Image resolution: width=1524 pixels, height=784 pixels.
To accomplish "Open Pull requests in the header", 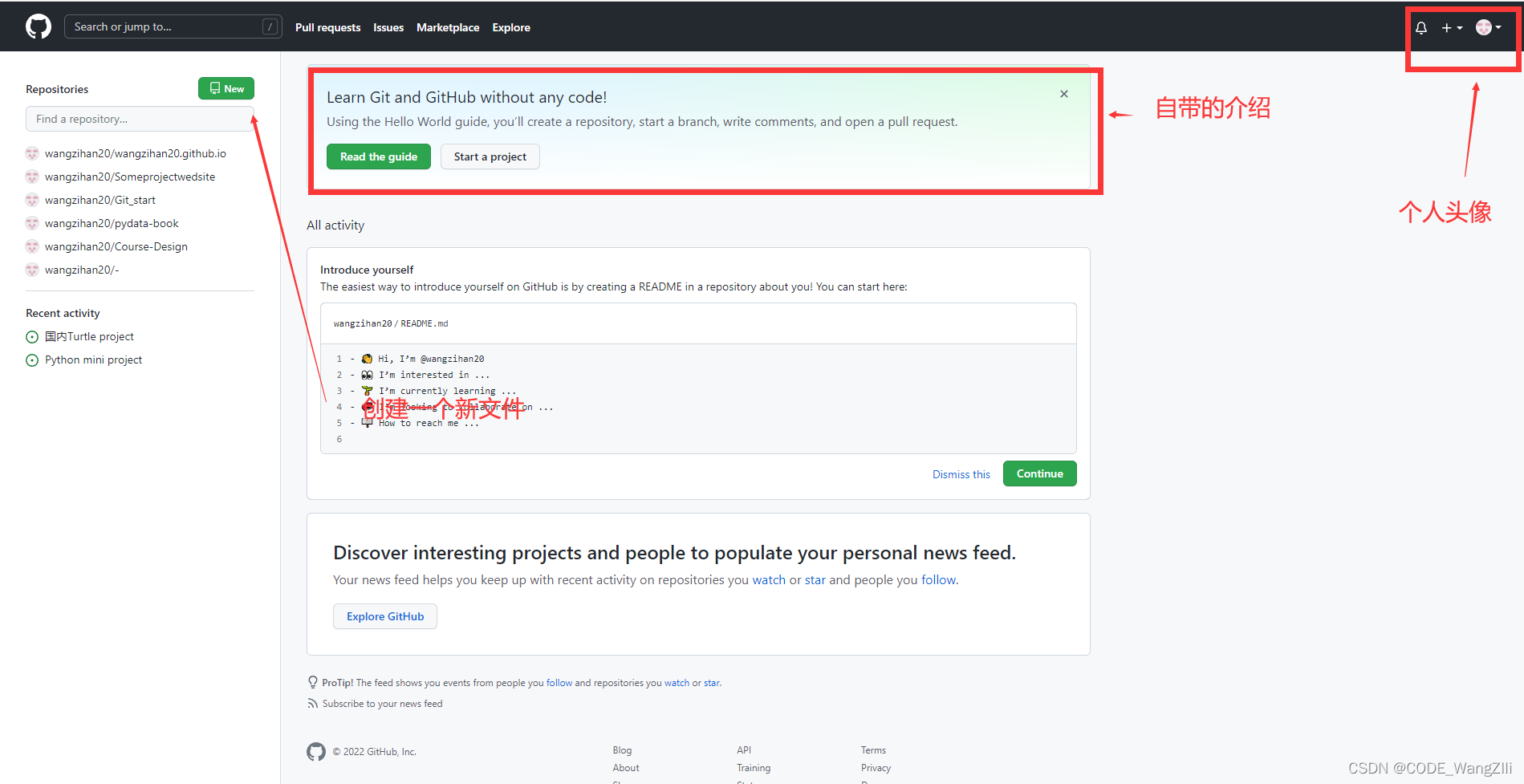I will pos(327,27).
